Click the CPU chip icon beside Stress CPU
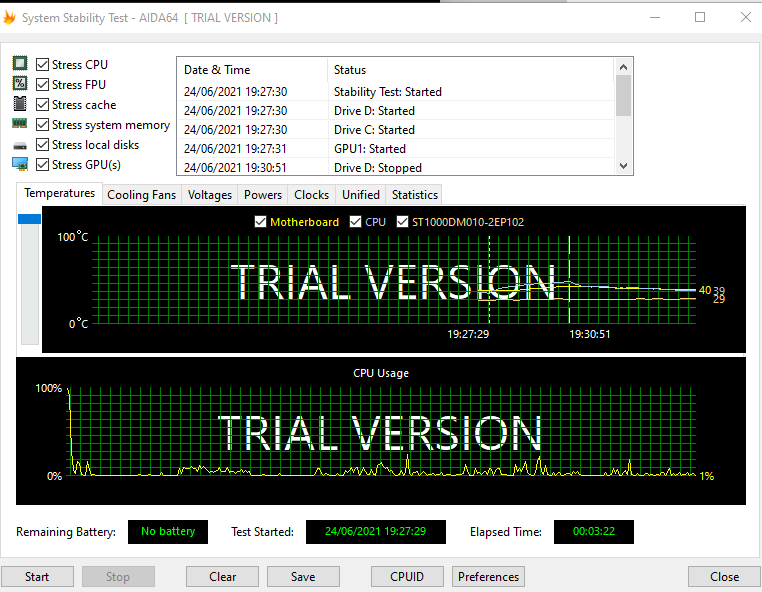Image resolution: width=762 pixels, height=592 pixels. coord(20,64)
